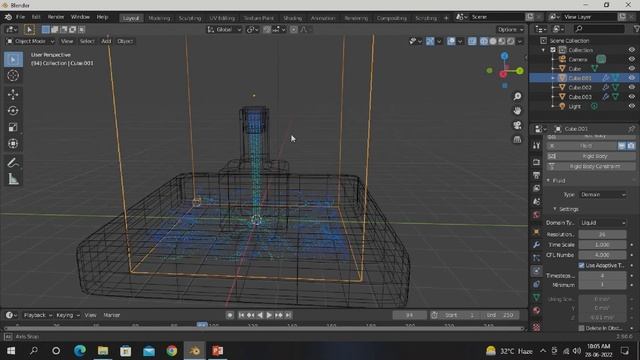The image size is (640, 360).
Task: Collapse the Settings subpanel
Action: 555,209
